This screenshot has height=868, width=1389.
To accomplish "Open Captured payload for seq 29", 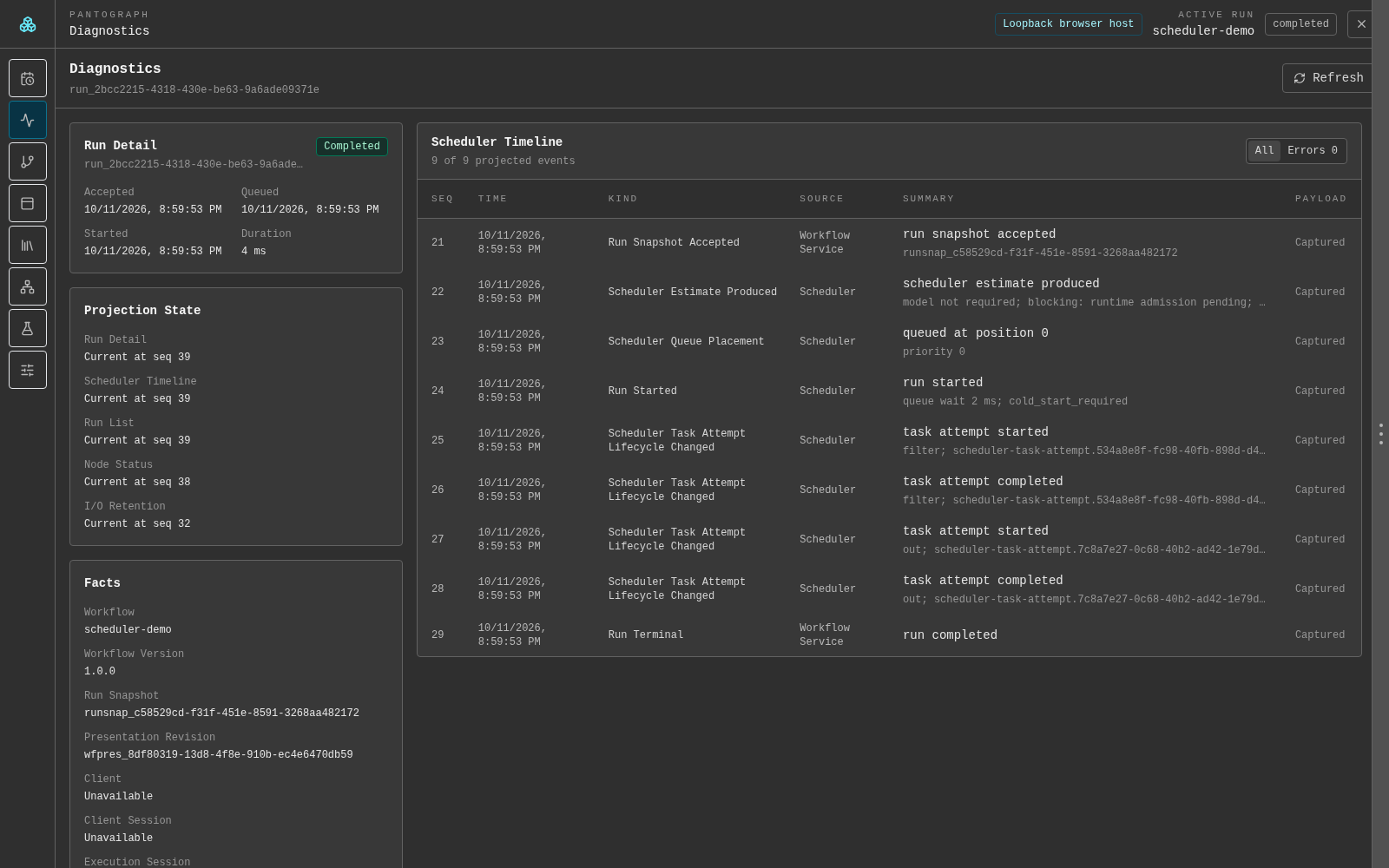I will tap(1320, 635).
